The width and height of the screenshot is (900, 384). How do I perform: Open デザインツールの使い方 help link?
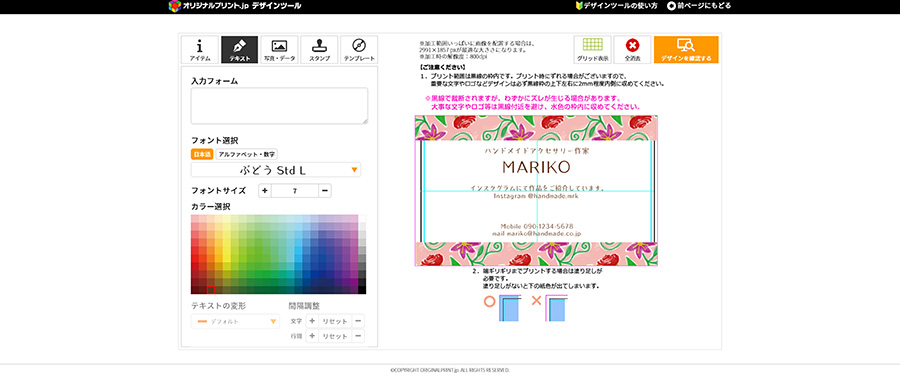coord(616,6)
